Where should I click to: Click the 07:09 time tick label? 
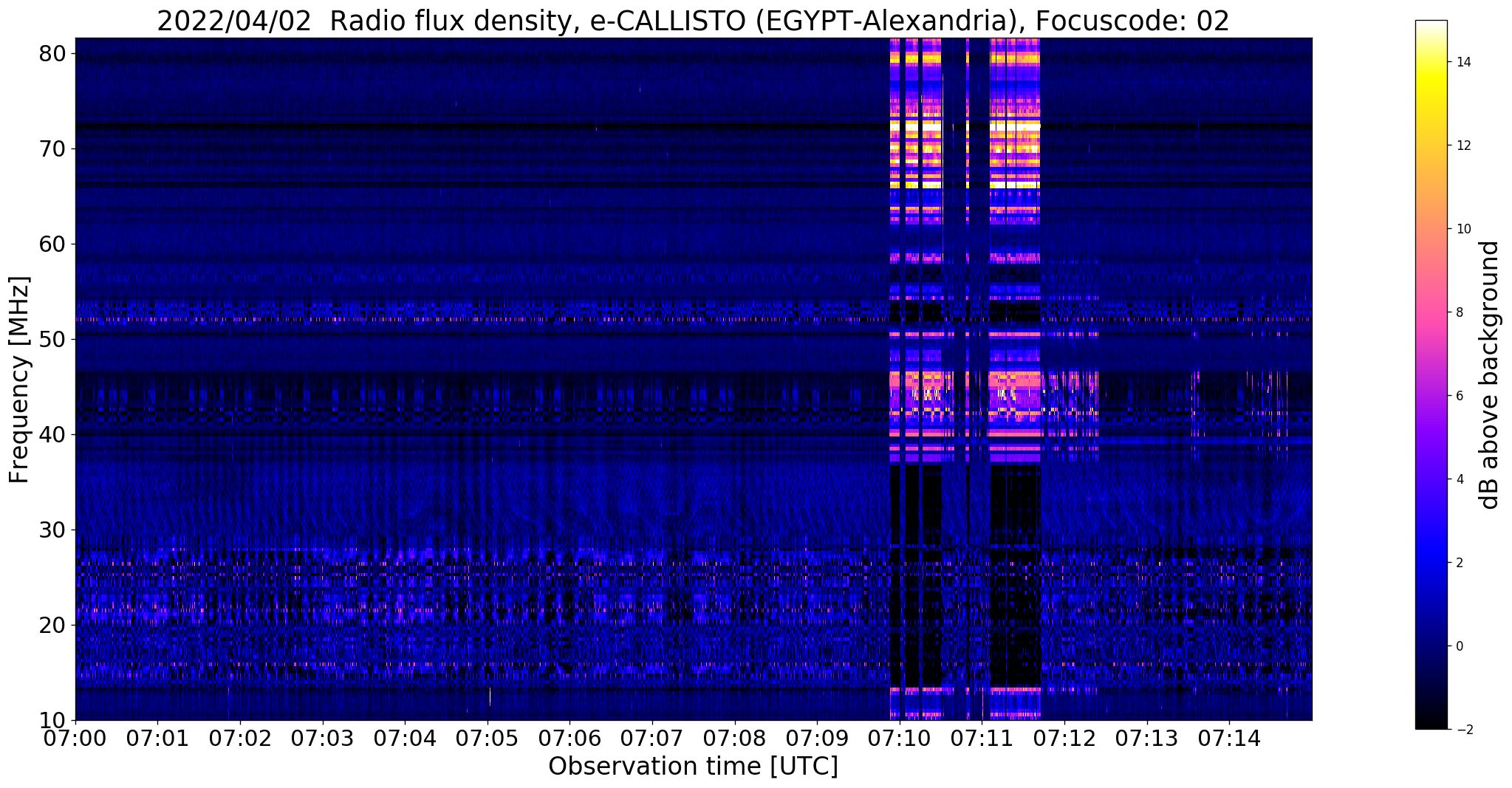[x=817, y=738]
